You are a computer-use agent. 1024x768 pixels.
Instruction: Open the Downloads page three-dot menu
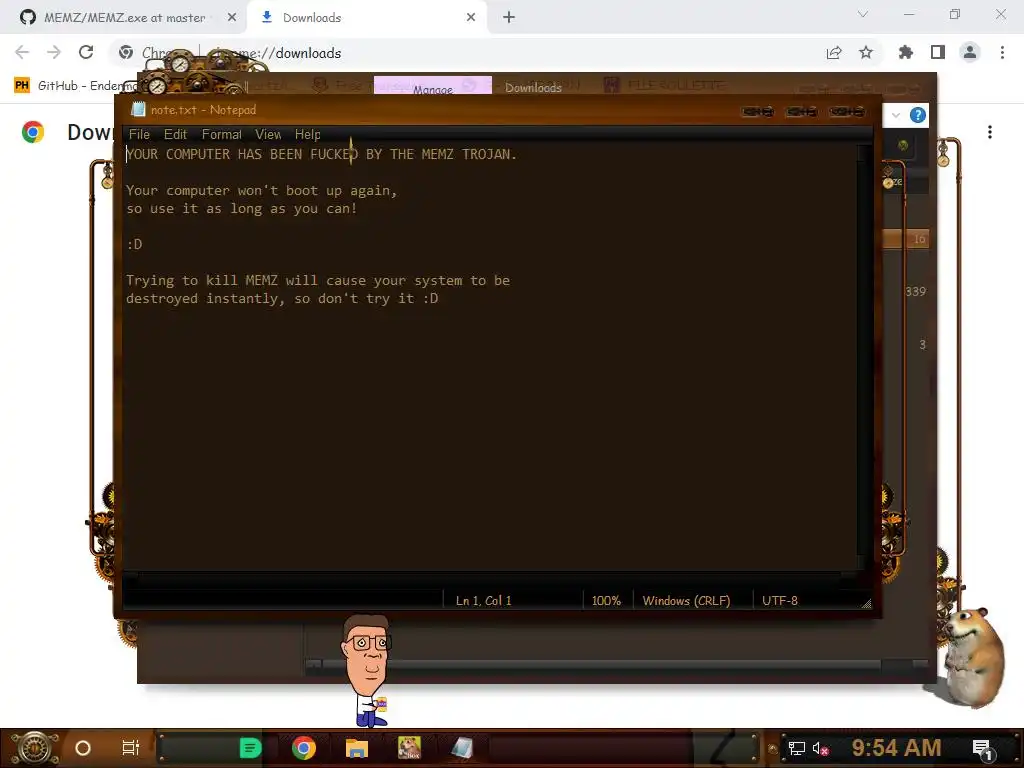(990, 133)
